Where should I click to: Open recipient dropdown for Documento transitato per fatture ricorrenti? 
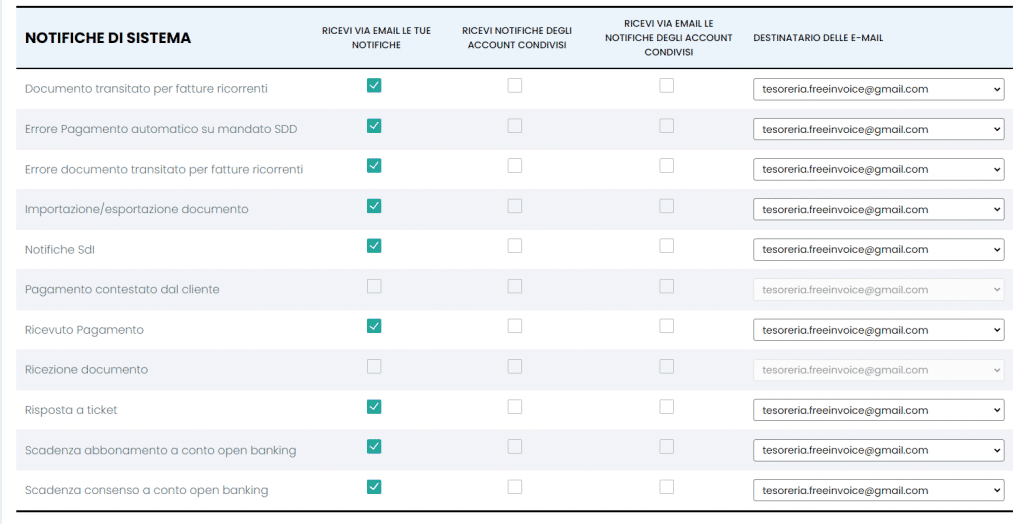tap(878, 90)
